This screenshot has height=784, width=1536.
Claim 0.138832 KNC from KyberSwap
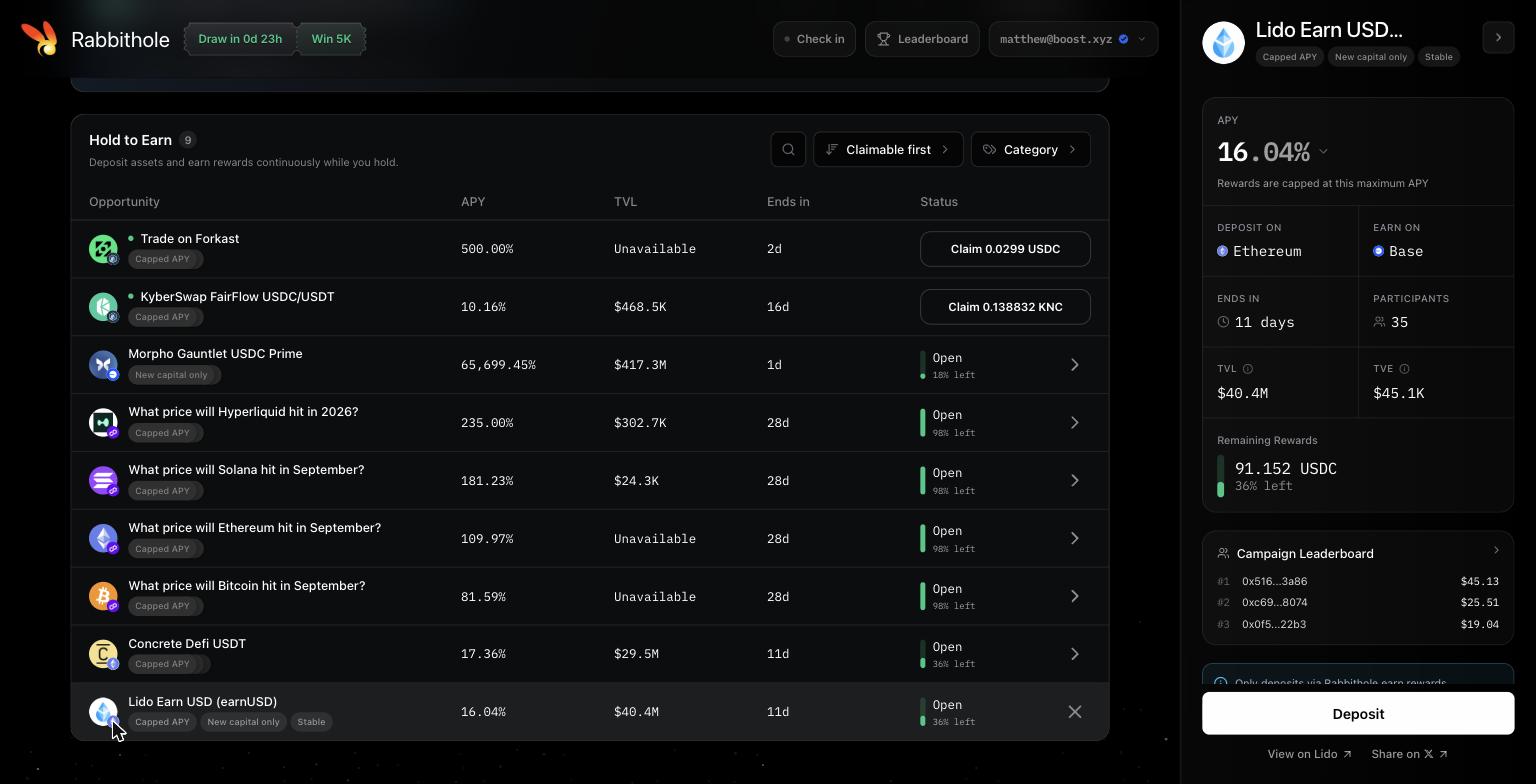coord(1005,307)
